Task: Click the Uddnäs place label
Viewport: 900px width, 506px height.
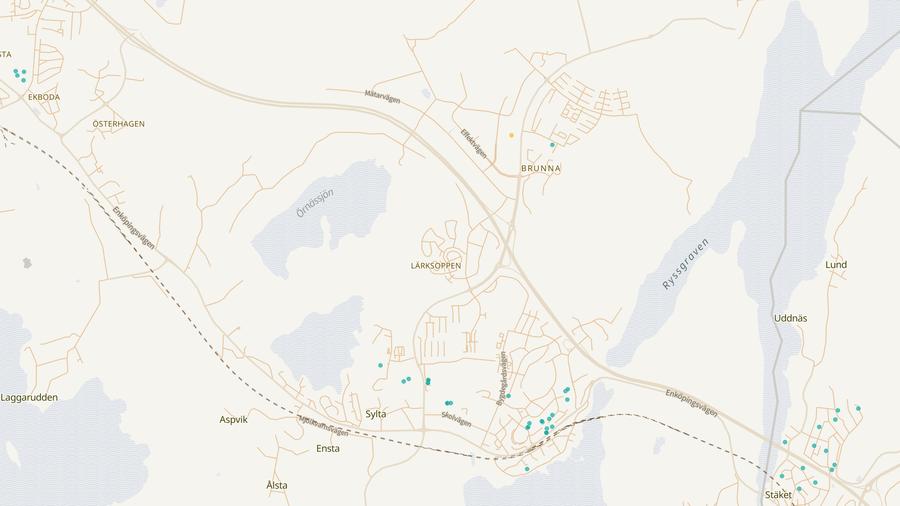Action: tap(791, 318)
